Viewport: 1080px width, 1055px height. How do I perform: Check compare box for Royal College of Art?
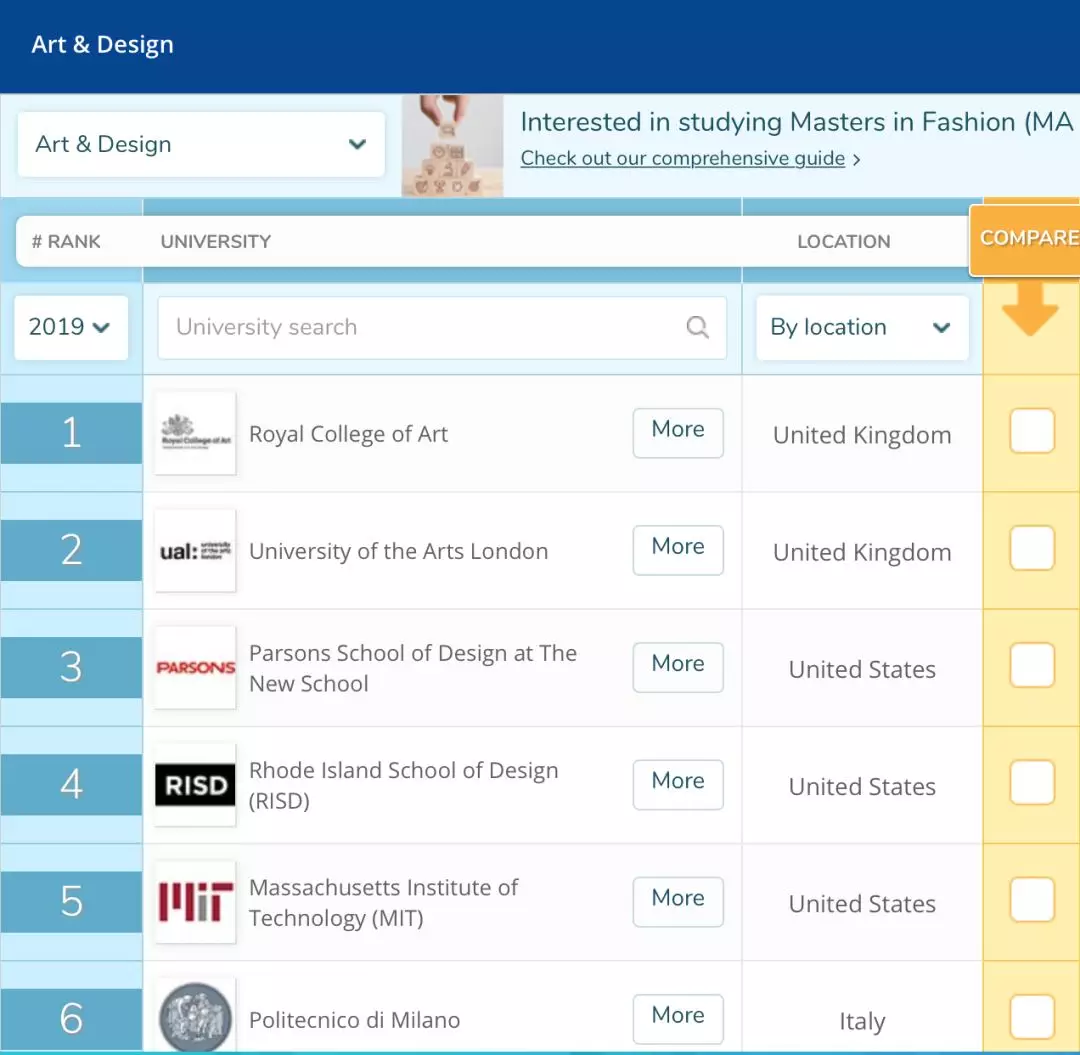(x=1032, y=432)
